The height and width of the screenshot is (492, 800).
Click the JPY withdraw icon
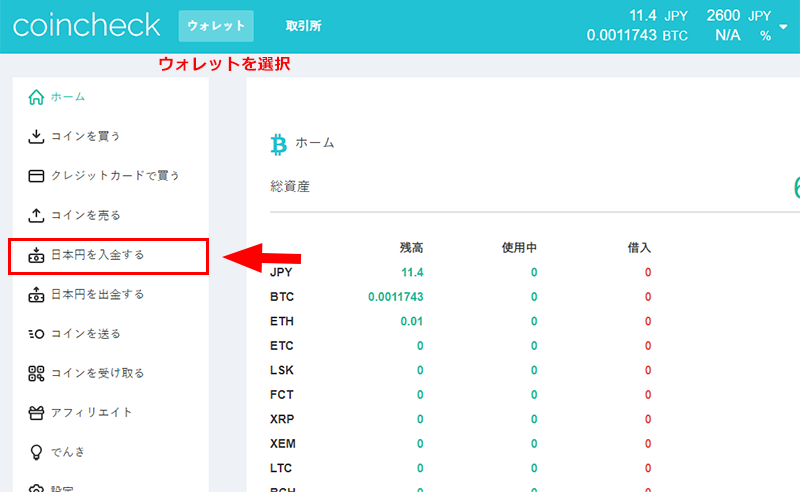coord(36,294)
